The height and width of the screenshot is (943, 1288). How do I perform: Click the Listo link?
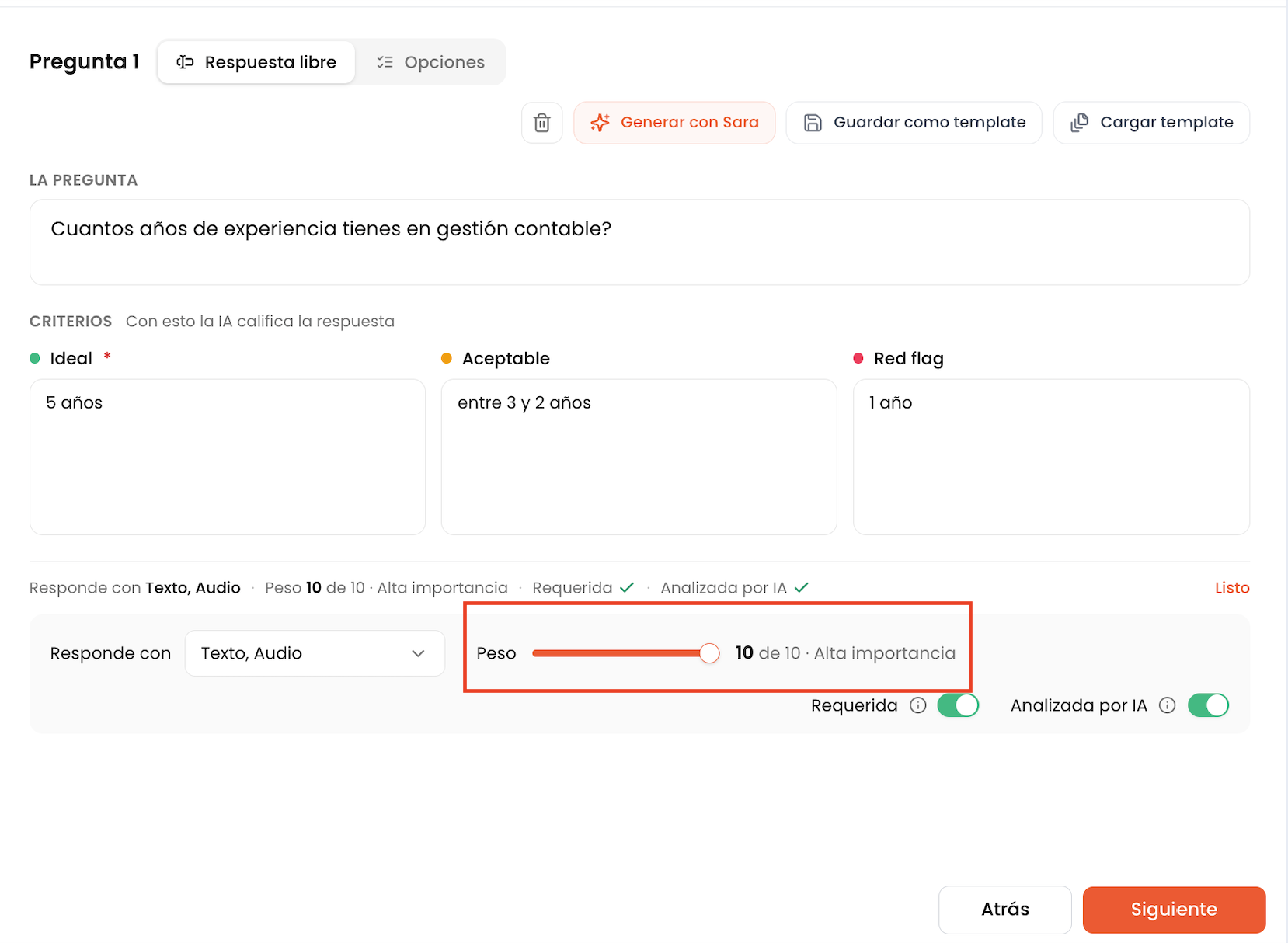click(1232, 588)
